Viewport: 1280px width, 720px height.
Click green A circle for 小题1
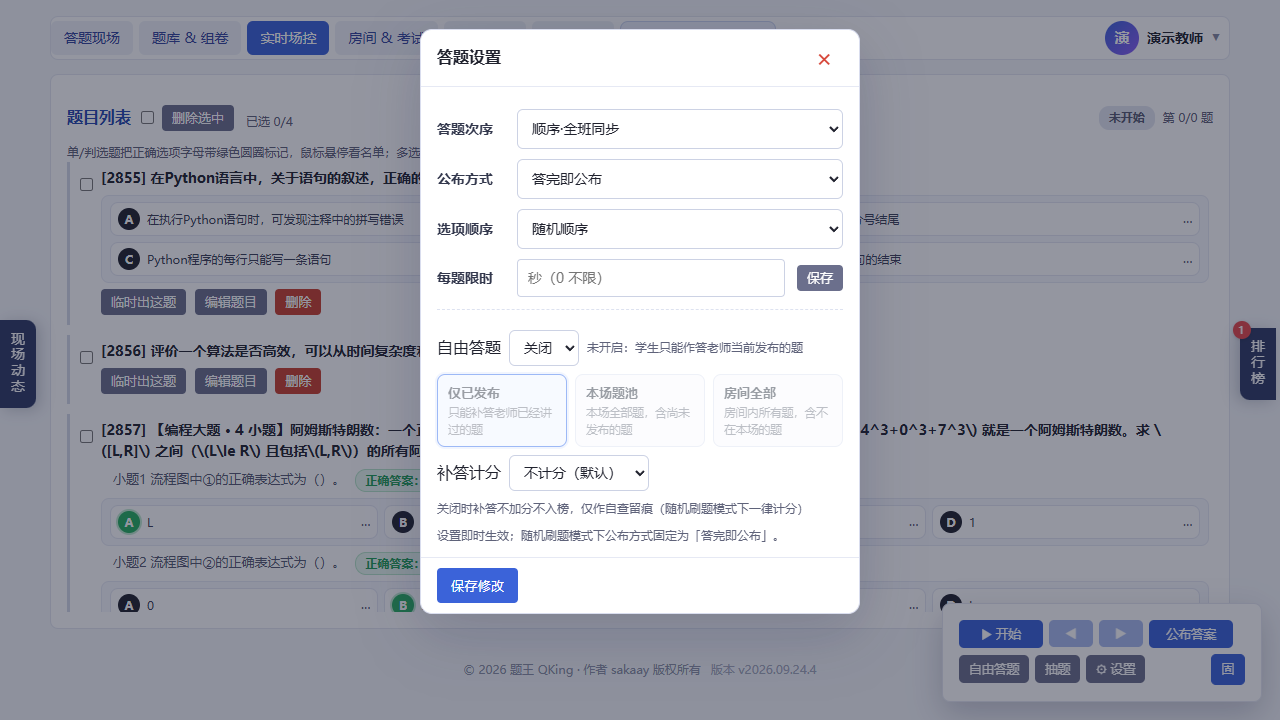(128, 522)
